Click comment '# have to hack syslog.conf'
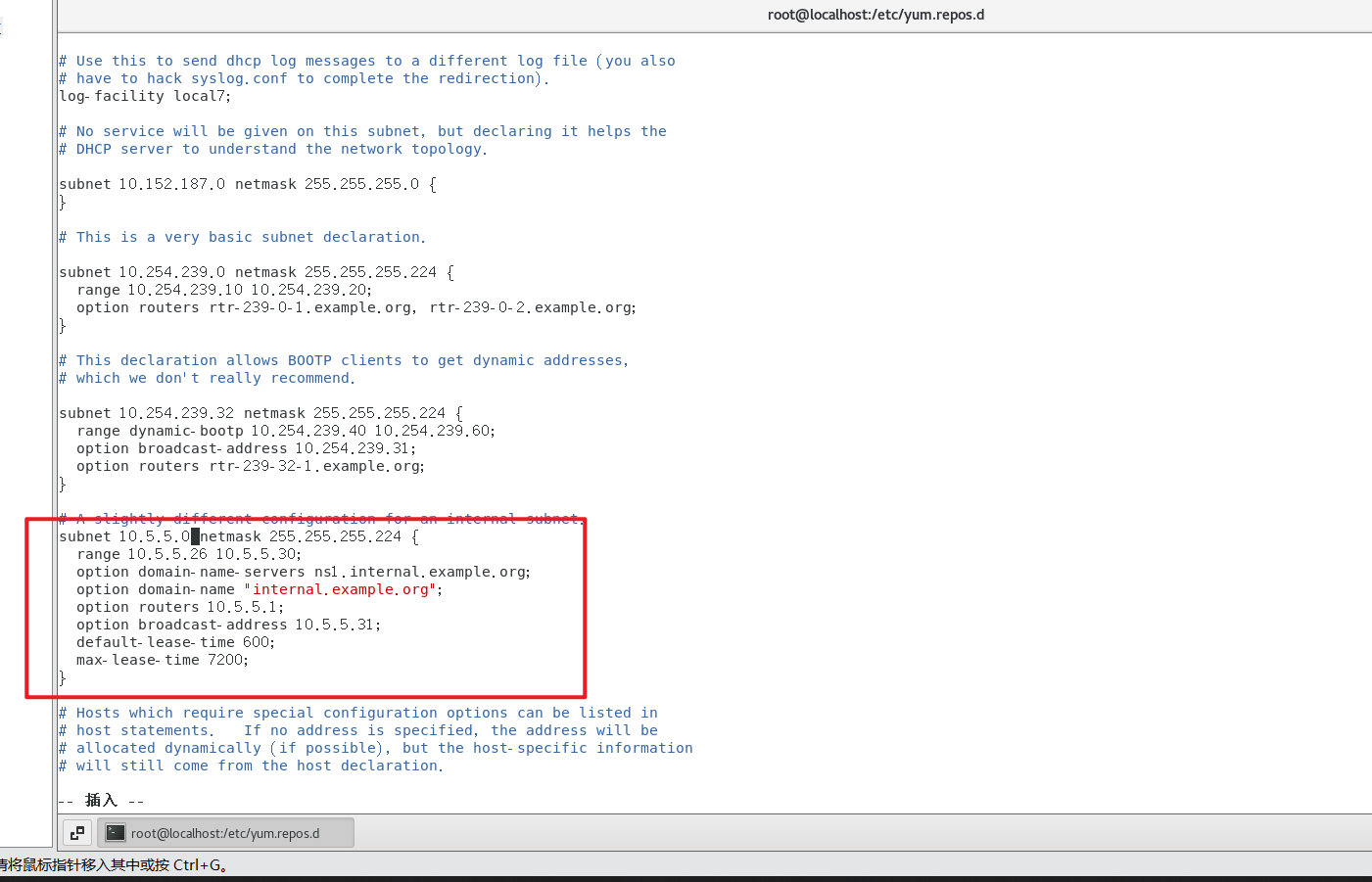The image size is (1372, 882). [304, 78]
